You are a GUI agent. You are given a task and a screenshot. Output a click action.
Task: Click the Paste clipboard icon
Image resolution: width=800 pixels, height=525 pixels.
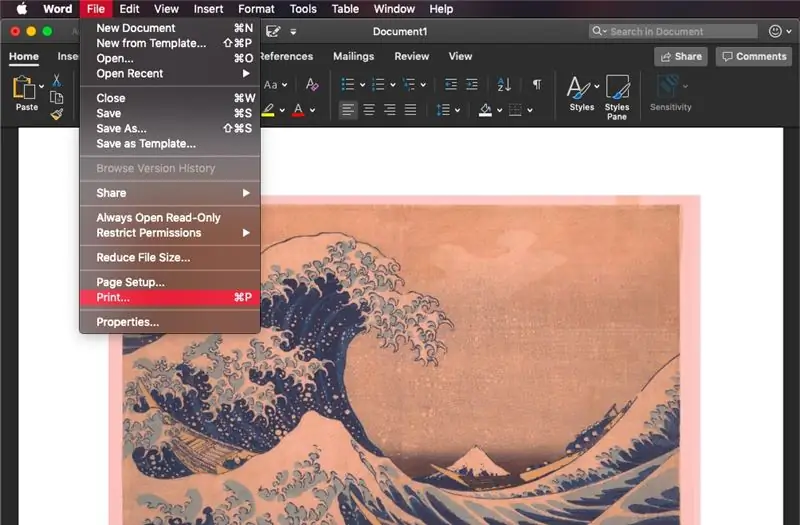click(x=23, y=87)
